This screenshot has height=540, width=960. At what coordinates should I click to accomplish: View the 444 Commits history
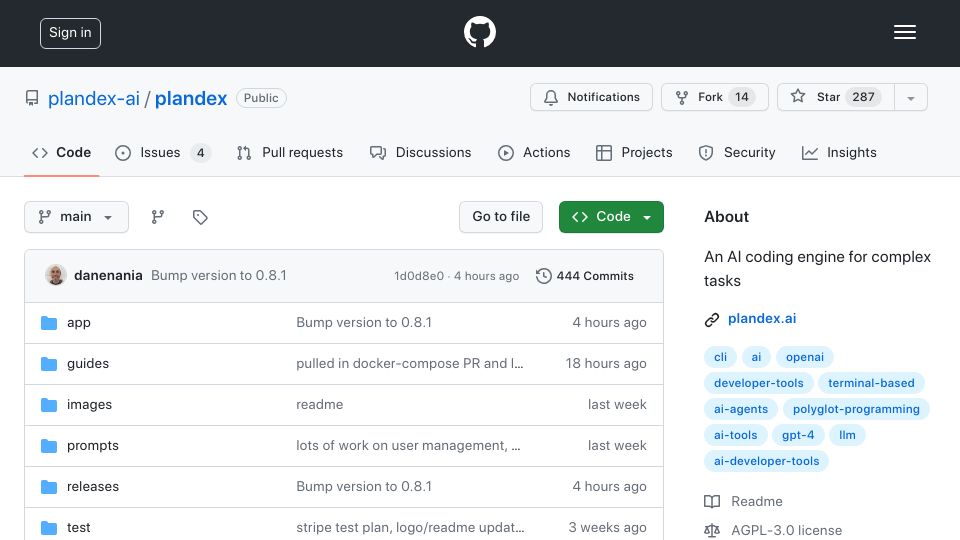pos(585,276)
